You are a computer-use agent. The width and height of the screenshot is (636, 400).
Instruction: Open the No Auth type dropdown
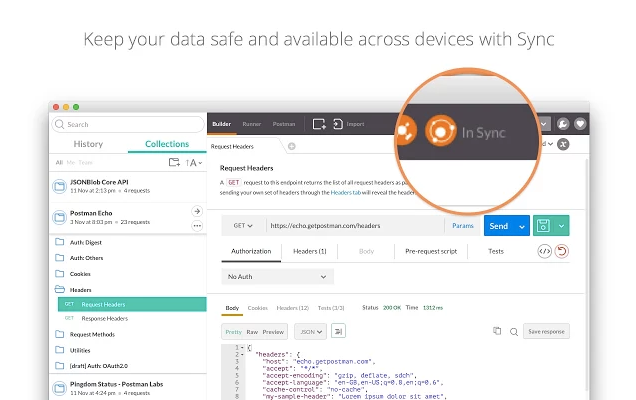click(x=277, y=276)
